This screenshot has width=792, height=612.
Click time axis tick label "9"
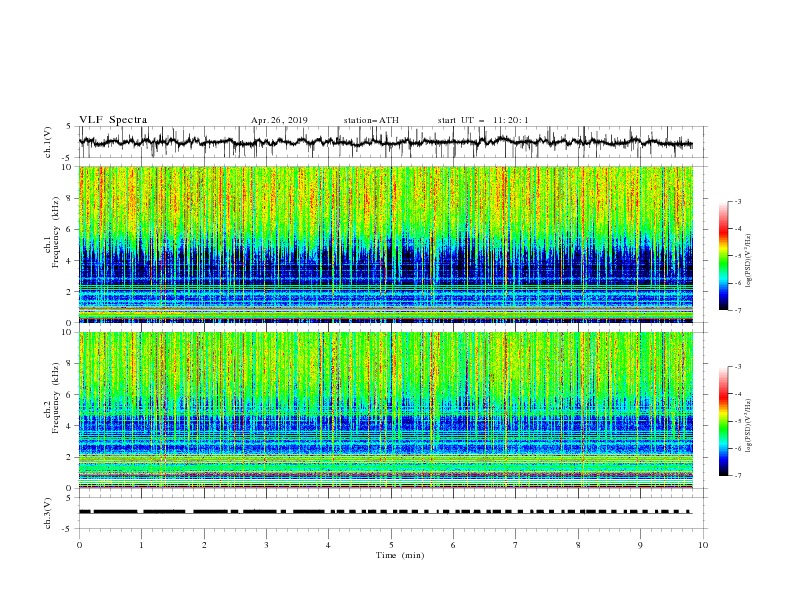pos(640,545)
